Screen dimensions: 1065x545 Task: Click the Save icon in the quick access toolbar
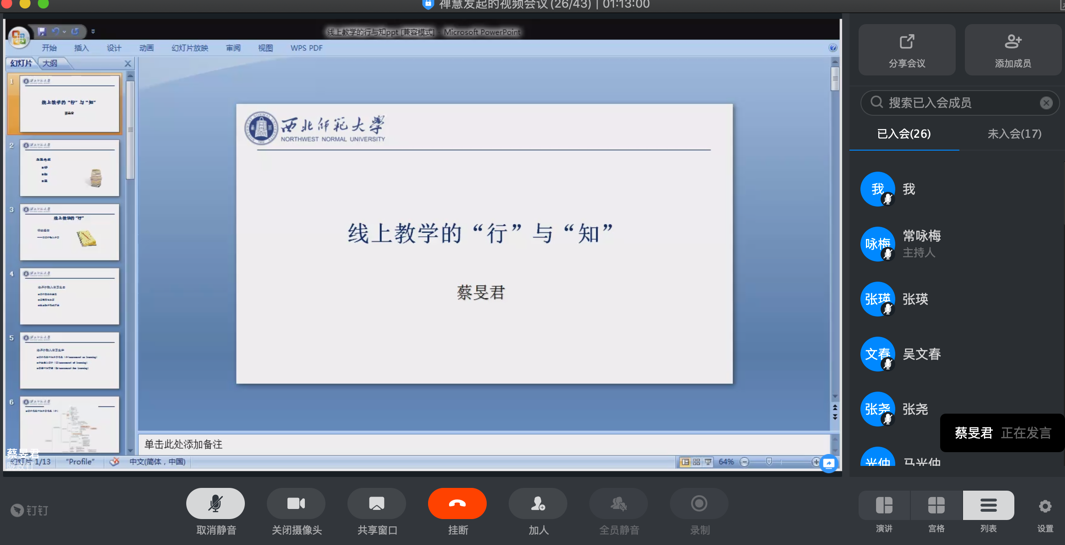coord(41,31)
